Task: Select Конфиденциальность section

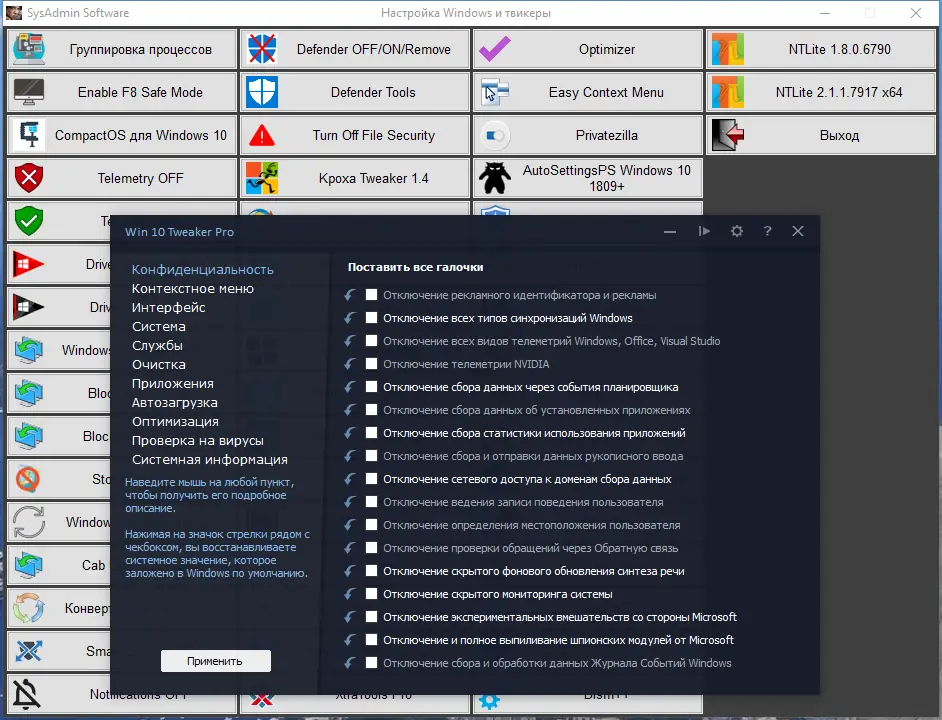Action: pyautogui.click(x=202, y=270)
